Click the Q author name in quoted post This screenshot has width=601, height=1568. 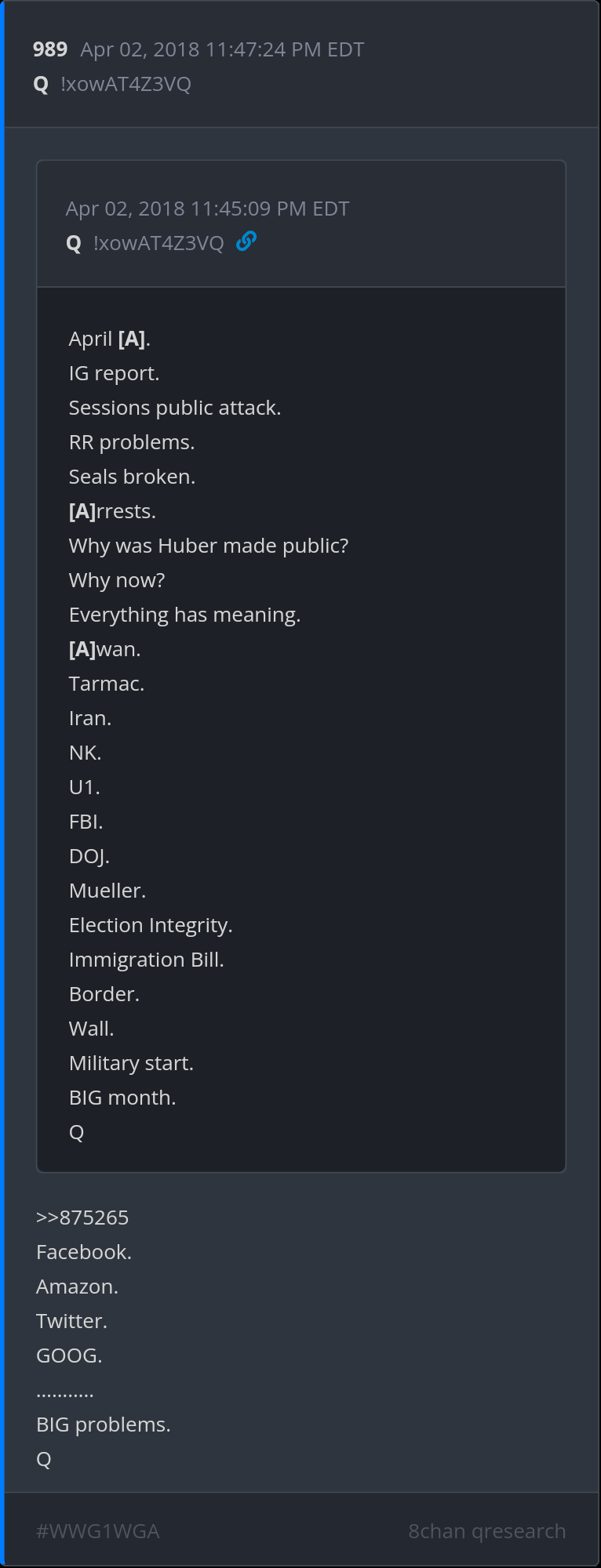click(74, 244)
